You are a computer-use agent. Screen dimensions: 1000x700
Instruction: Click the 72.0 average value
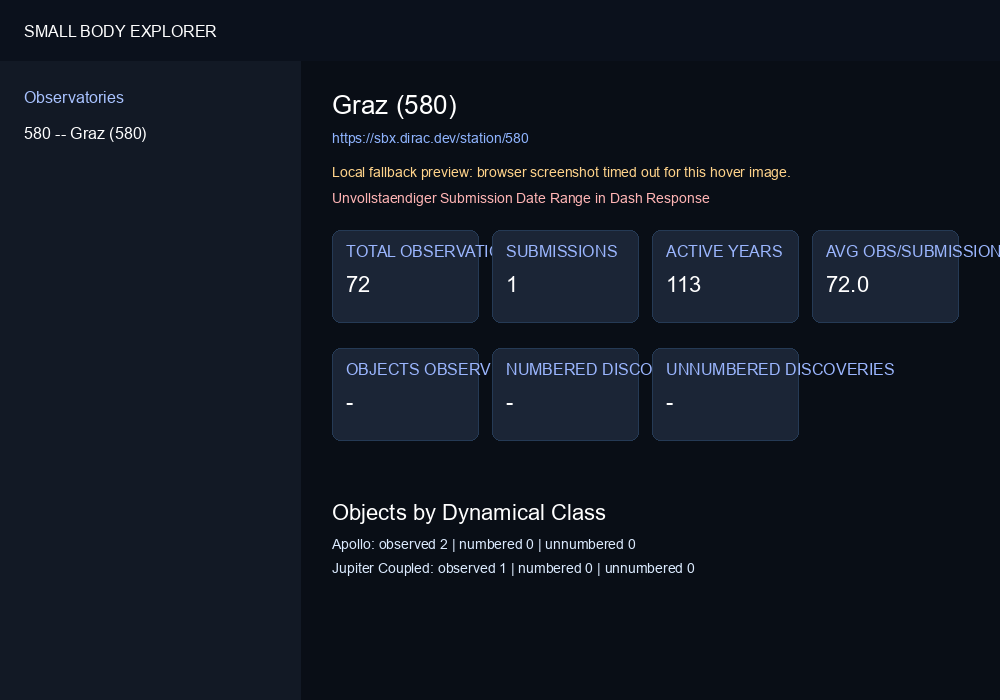(x=847, y=284)
